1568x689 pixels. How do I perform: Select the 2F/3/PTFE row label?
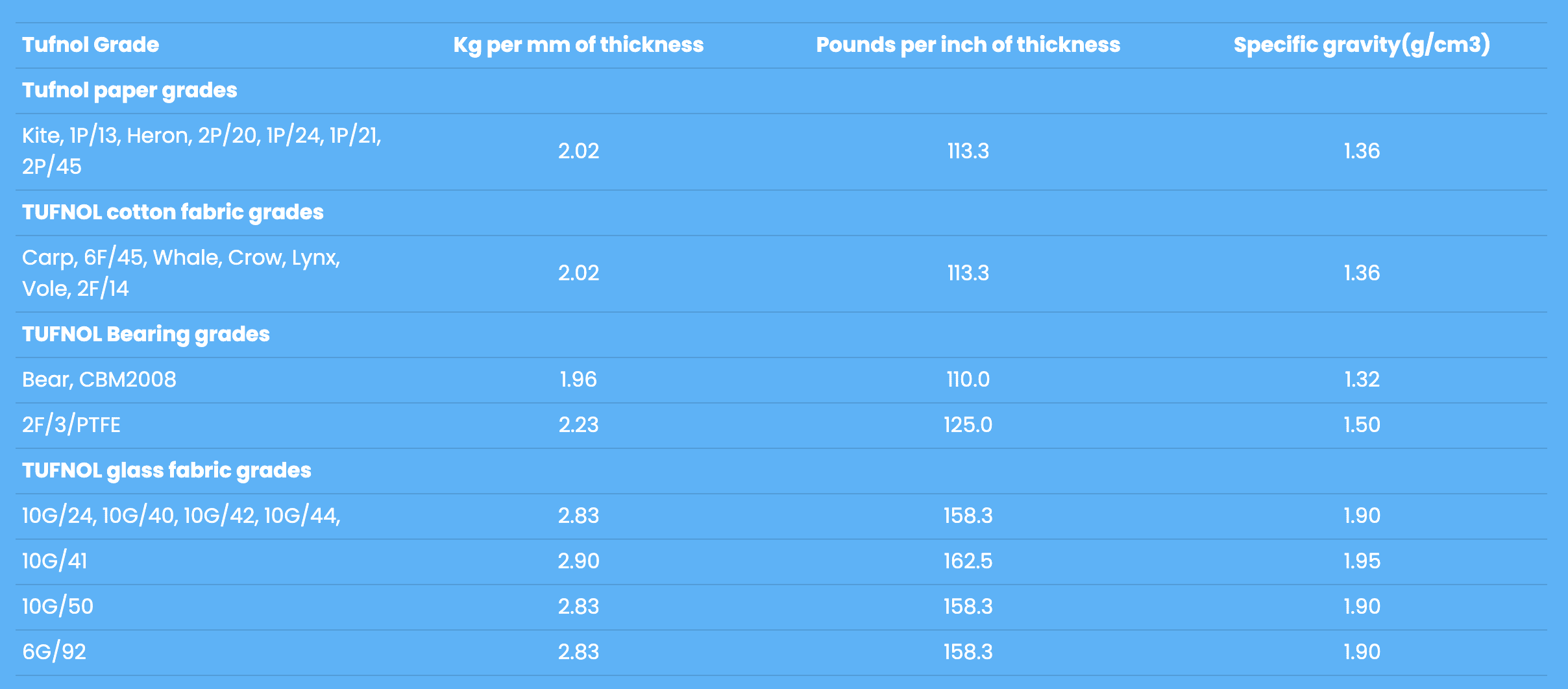tap(71, 425)
